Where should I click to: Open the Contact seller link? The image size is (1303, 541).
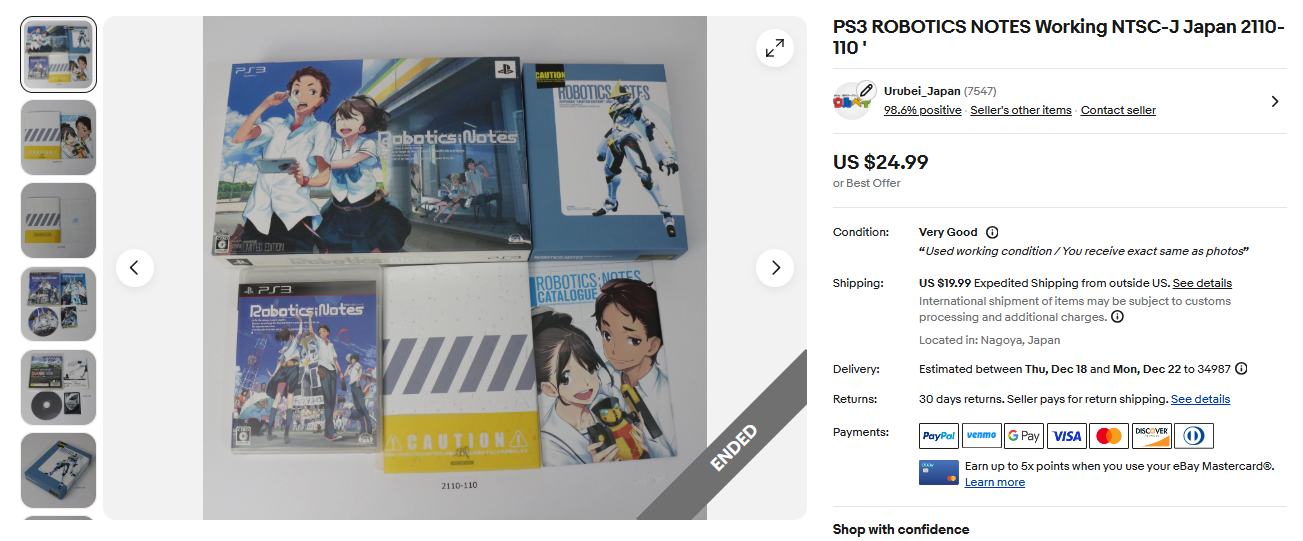[x=1118, y=110]
